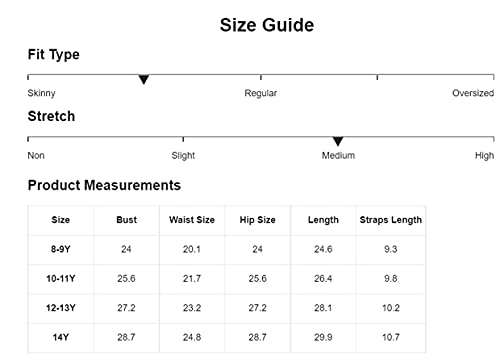Click the Size Guide heading
The width and height of the screenshot is (500, 360).
(267, 25)
